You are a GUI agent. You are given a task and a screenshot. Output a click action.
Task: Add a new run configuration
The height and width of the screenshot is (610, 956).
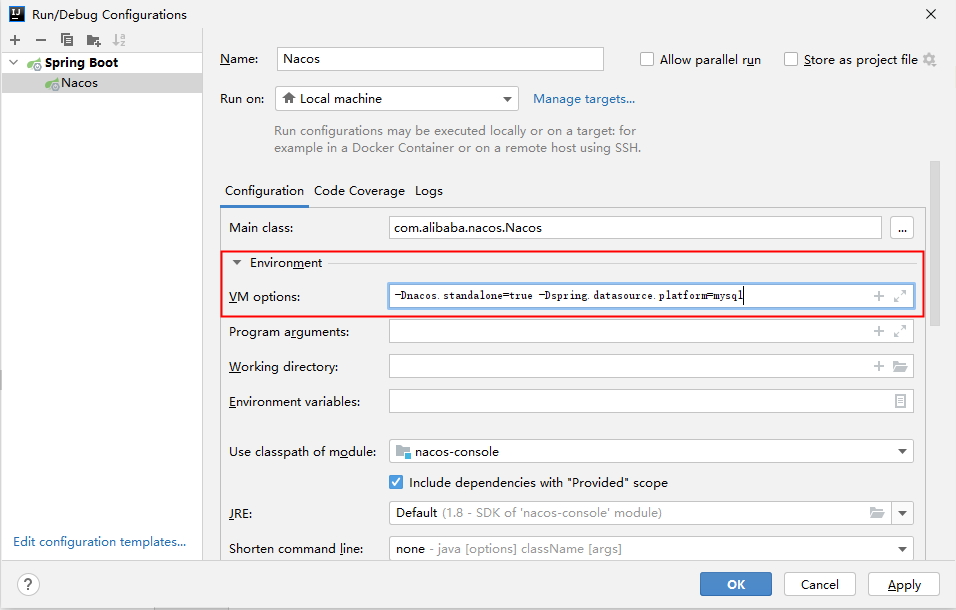[x=15, y=40]
